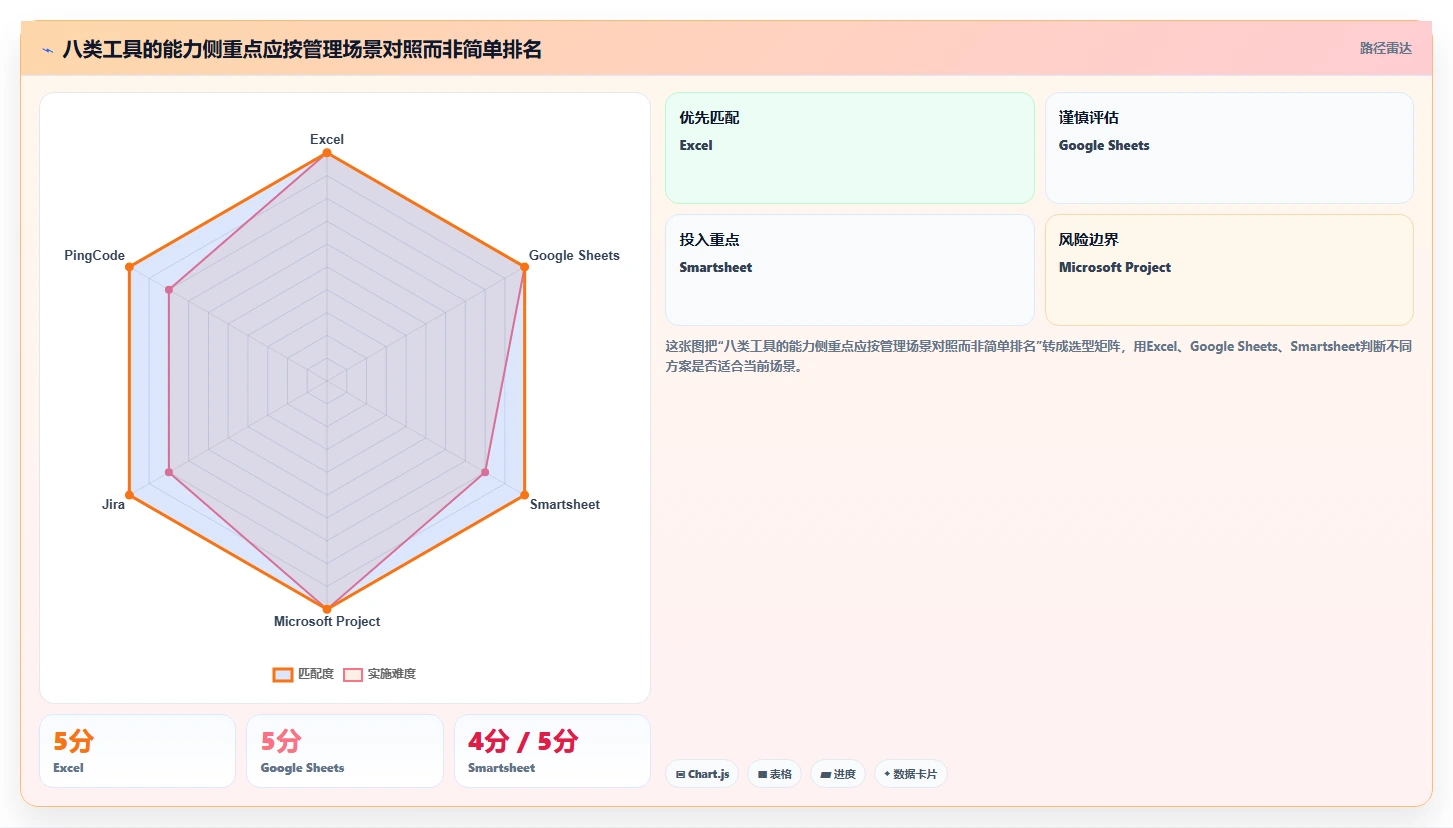Screen dimensions: 1453x828
Task: Click the orange data point at Smartsheet vertex
Action: tap(524, 495)
